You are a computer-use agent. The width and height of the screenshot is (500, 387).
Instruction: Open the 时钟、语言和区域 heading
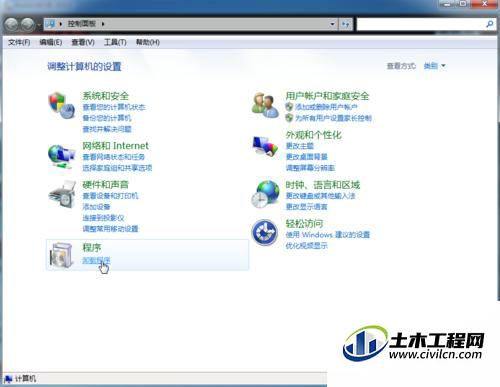tap(323, 184)
